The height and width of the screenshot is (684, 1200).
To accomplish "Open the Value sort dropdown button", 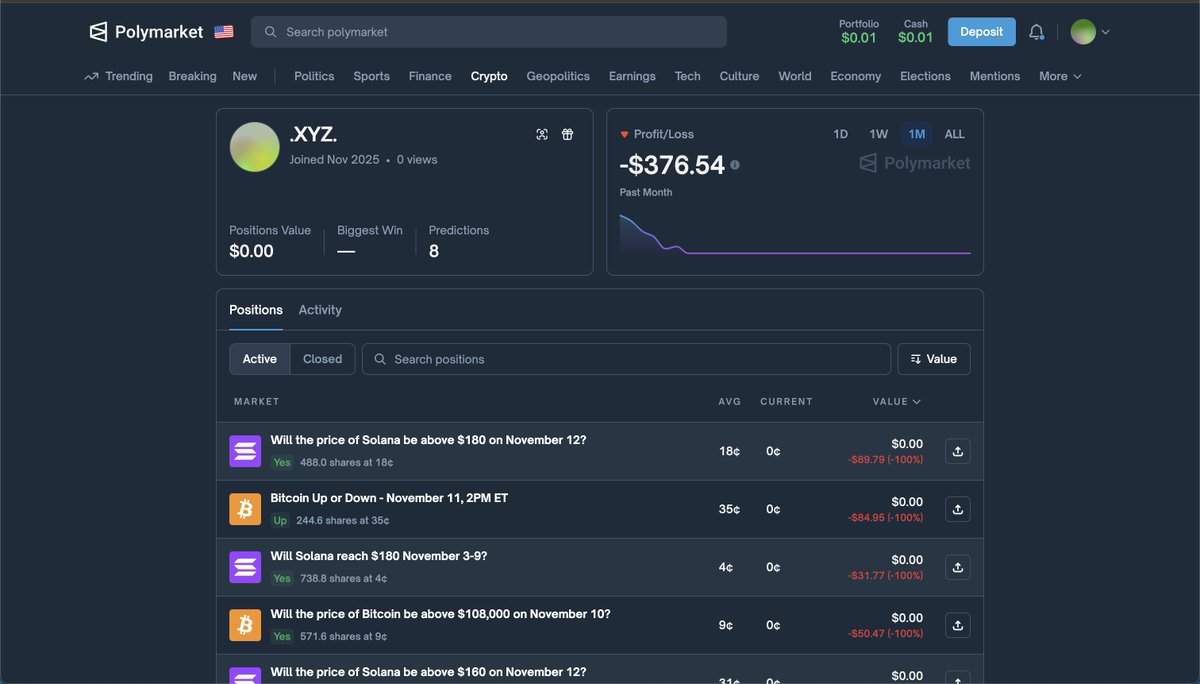I will 934,359.
